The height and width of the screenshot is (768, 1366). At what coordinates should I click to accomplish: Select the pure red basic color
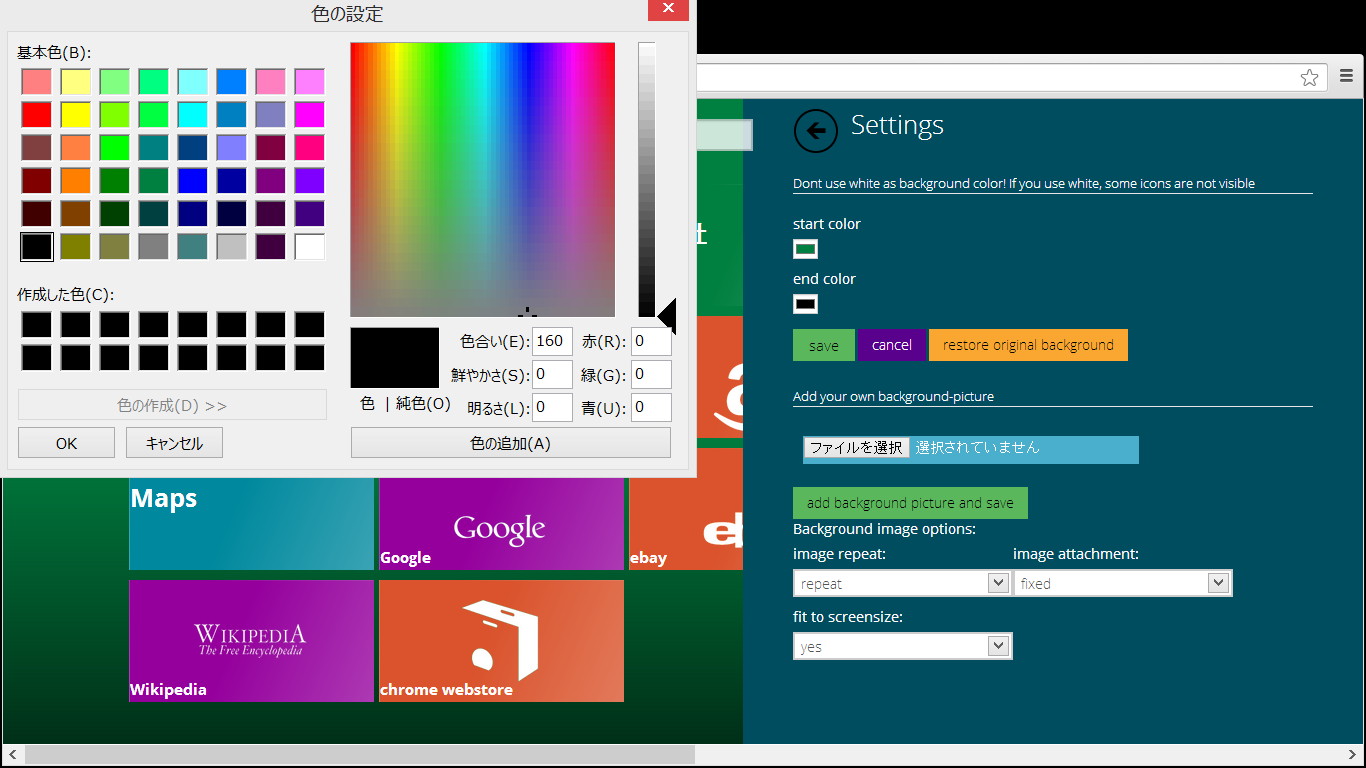(37, 115)
